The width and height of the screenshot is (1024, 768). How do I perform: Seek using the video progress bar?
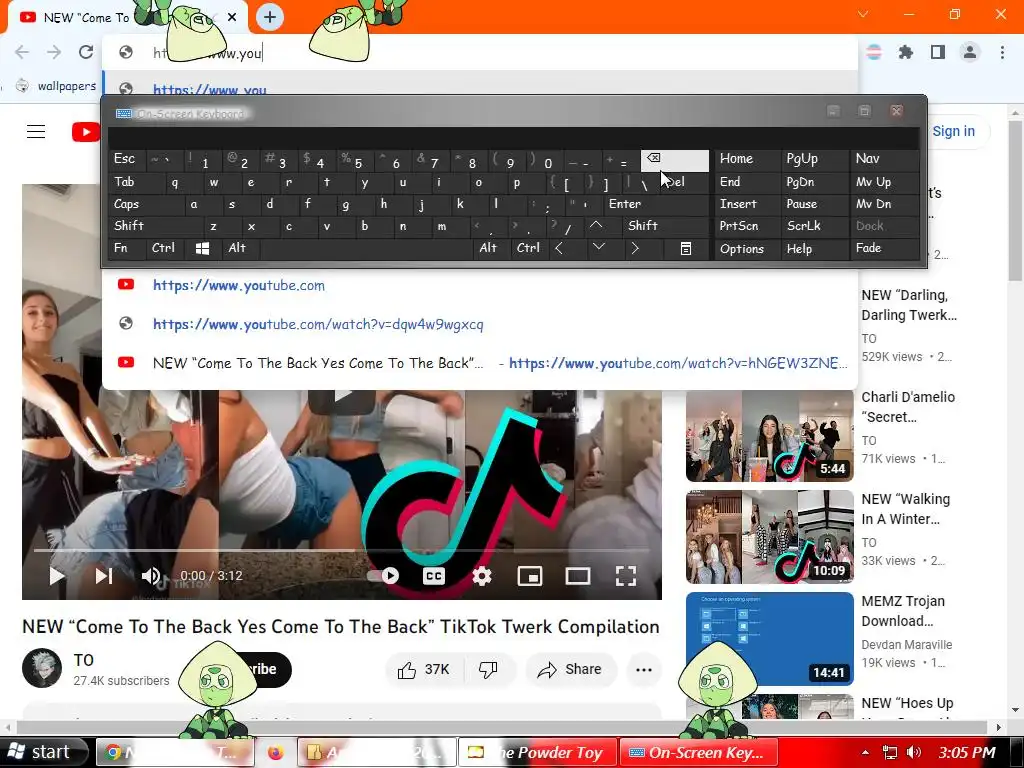tap(342, 551)
